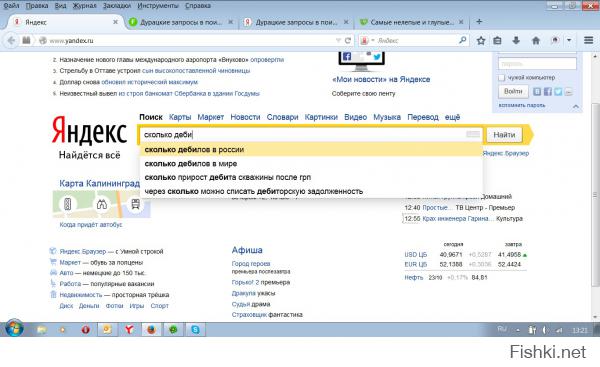Click the Firefox Back arrow button
This screenshot has height=367, width=600.
point(11,41)
